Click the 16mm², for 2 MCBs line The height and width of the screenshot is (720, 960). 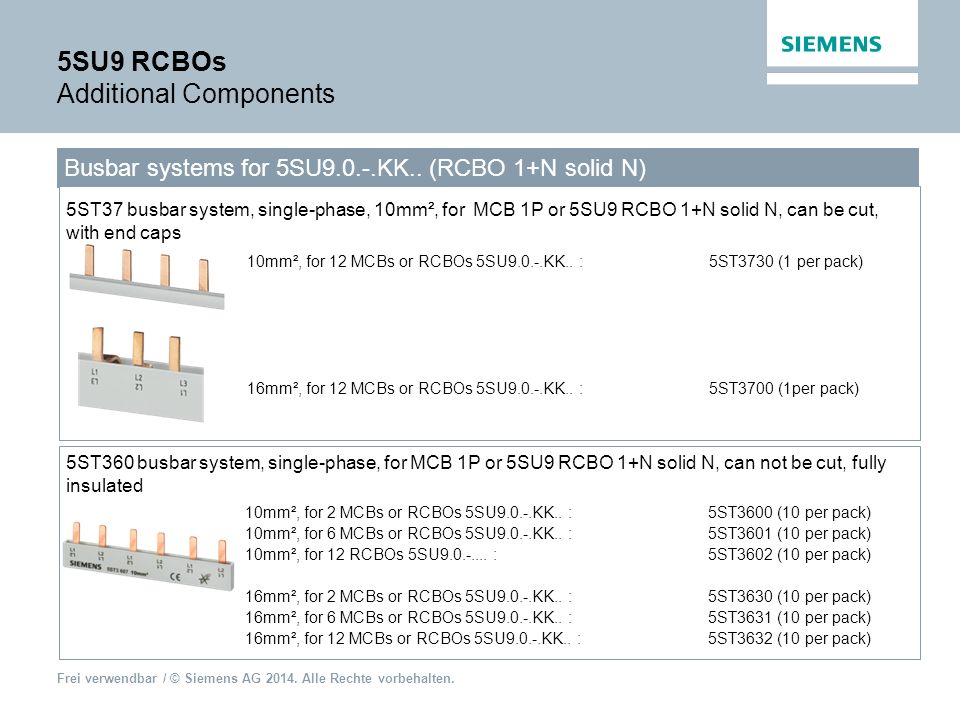click(408, 596)
